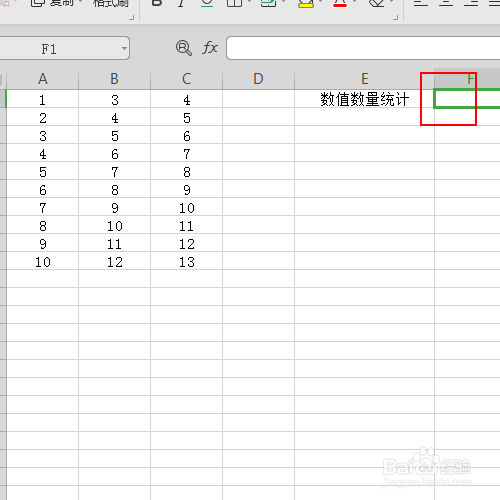
Task: Select column E header
Action: pyautogui.click(x=365, y=79)
